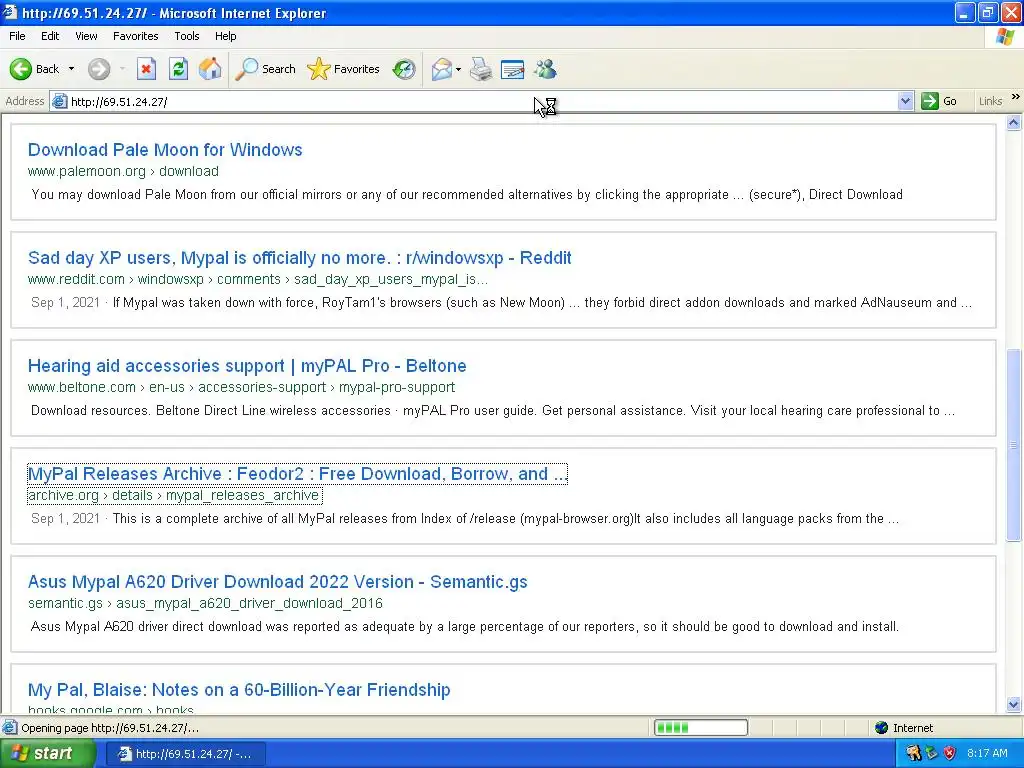Click the second system tray icon
This screenshot has width=1024, height=768.
tap(932, 753)
